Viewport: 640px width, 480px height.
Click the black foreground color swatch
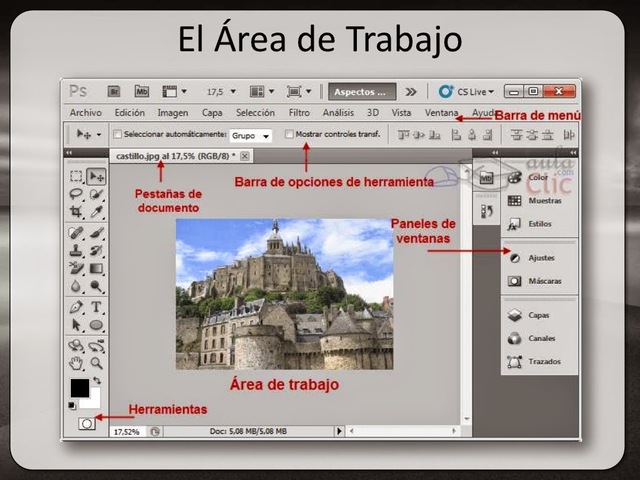point(79,387)
